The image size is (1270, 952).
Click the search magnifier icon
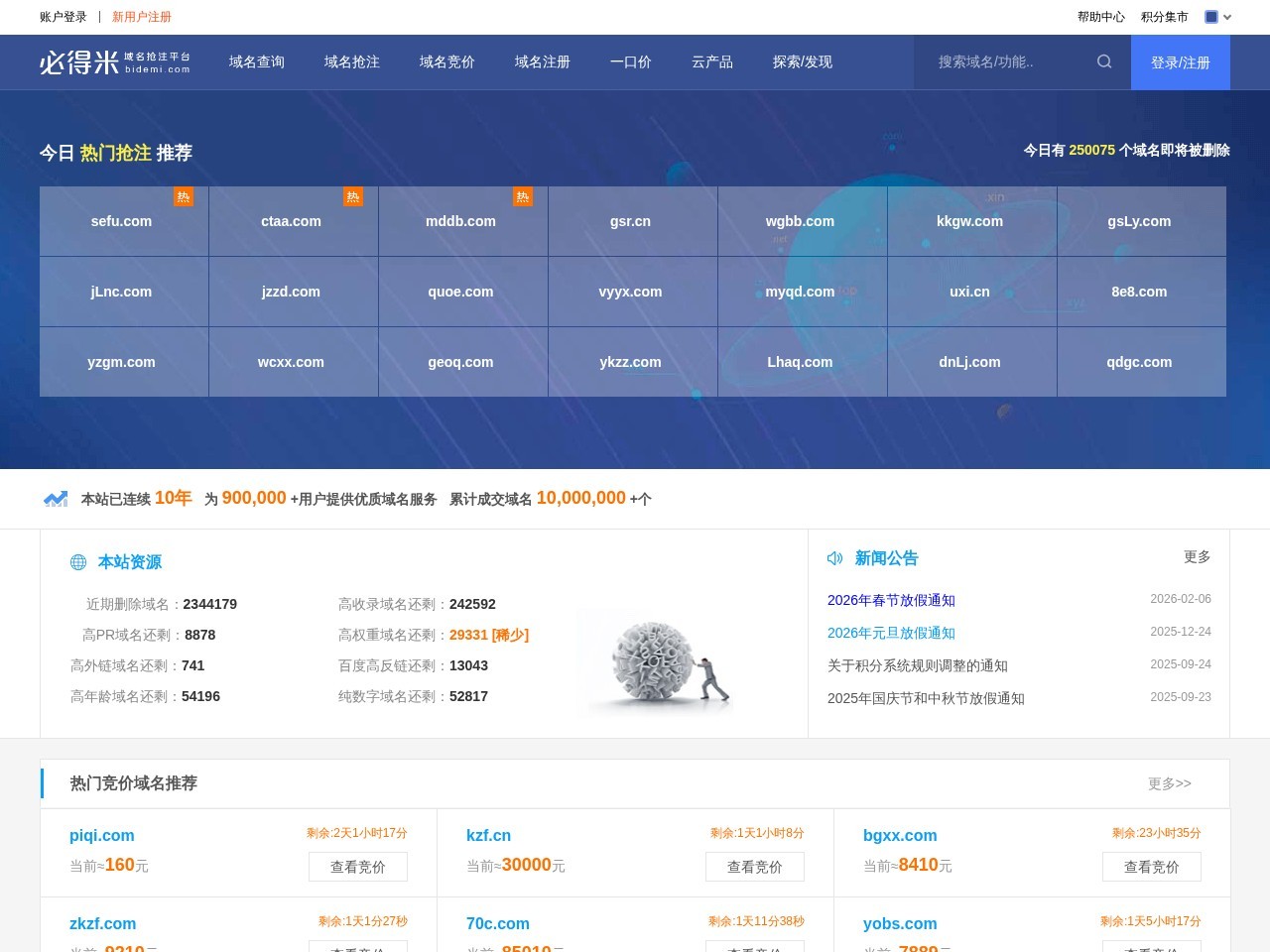[x=1104, y=61]
